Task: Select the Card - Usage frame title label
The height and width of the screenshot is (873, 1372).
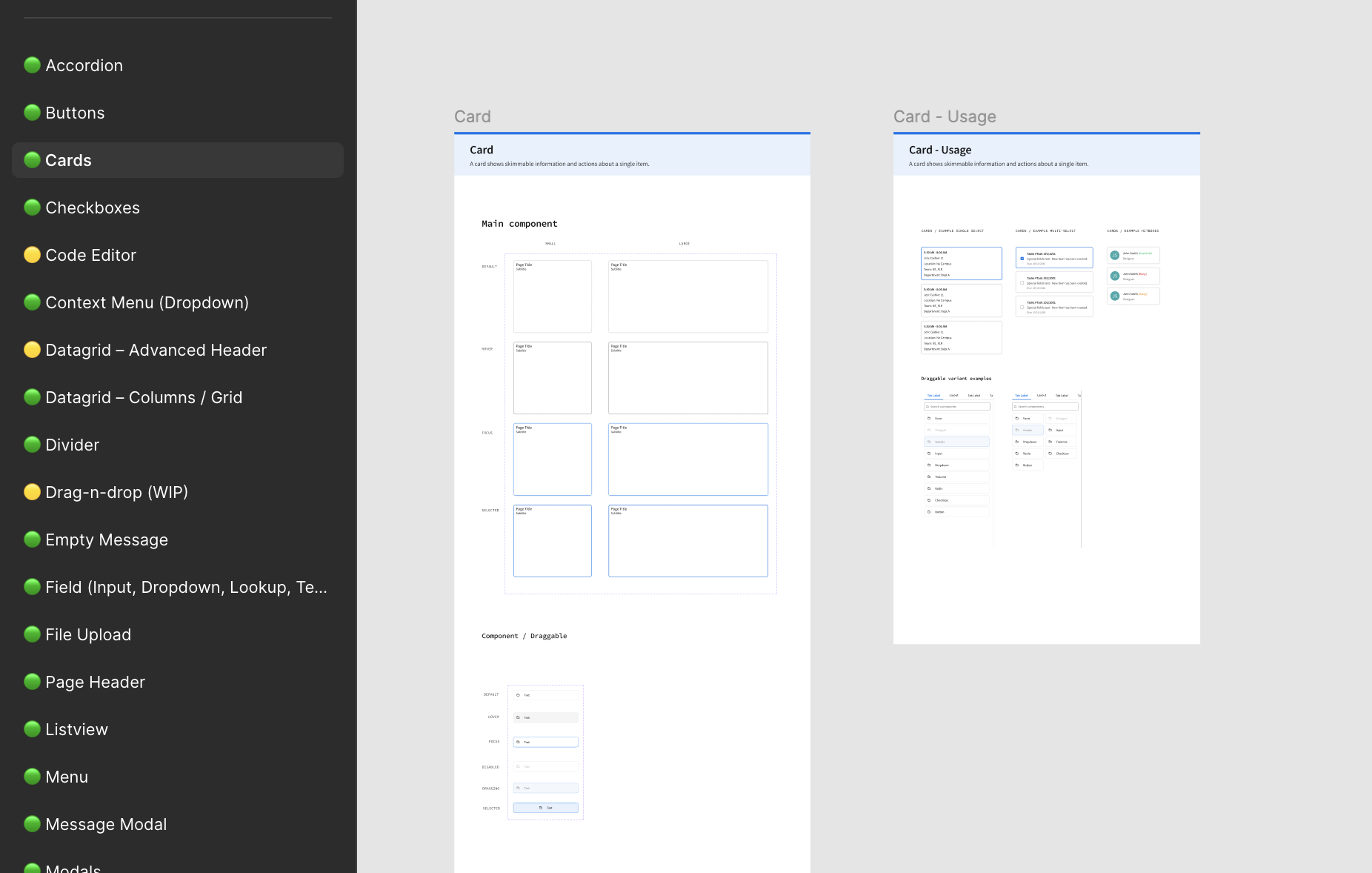Action: pyautogui.click(x=945, y=116)
